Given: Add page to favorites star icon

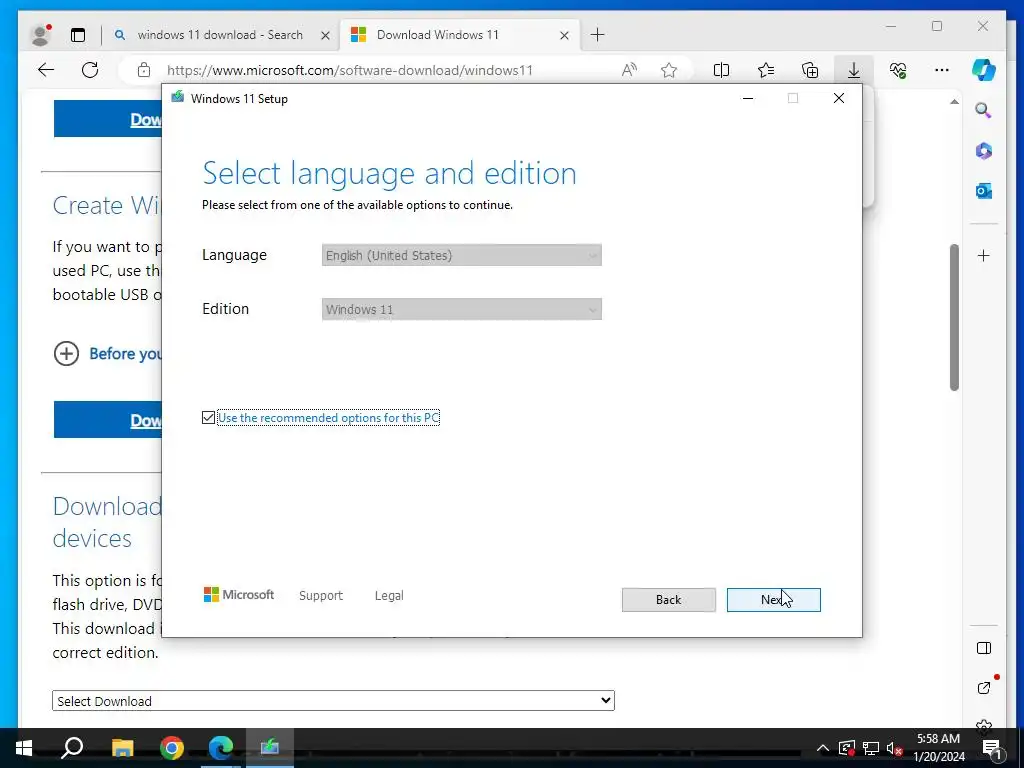Looking at the screenshot, I should [669, 70].
